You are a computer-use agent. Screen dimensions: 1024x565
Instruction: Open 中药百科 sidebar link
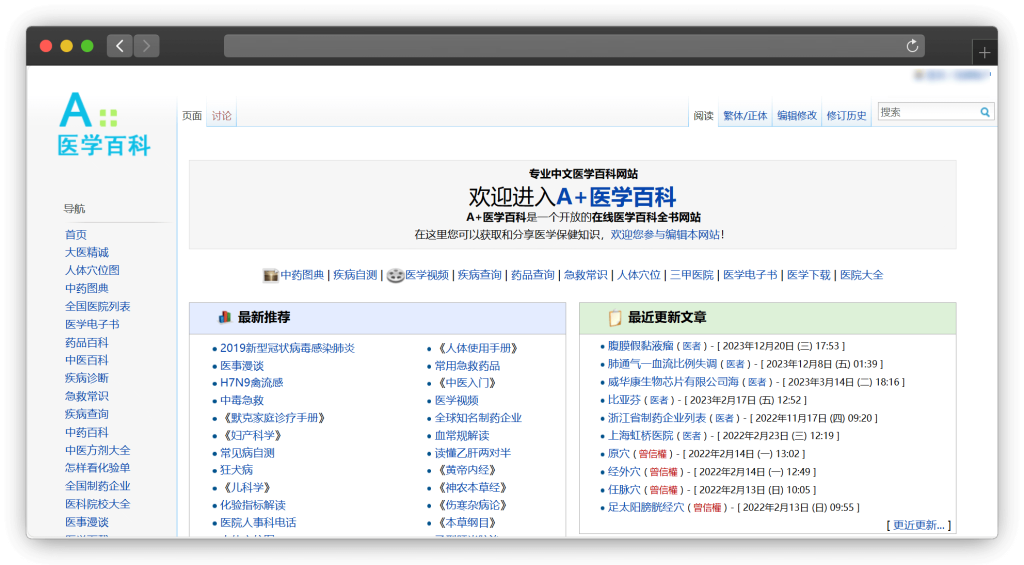(x=87, y=432)
